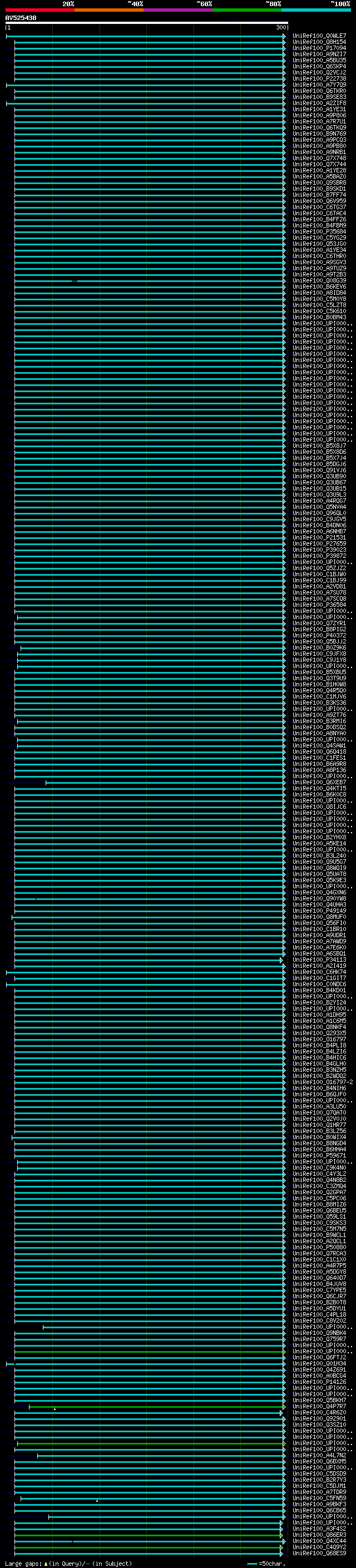Select the UniRef100_Q6Q418 entry
This screenshot has height=1568, width=356.
click(319, 752)
